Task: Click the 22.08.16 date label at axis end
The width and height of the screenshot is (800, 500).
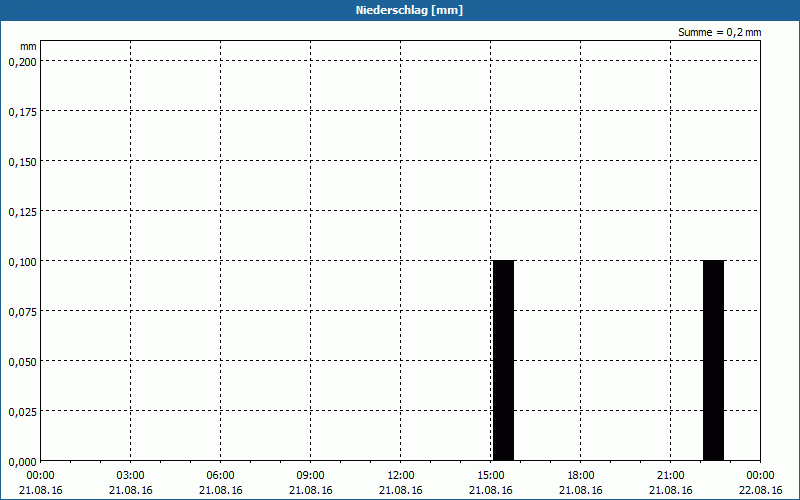Action: (761, 490)
